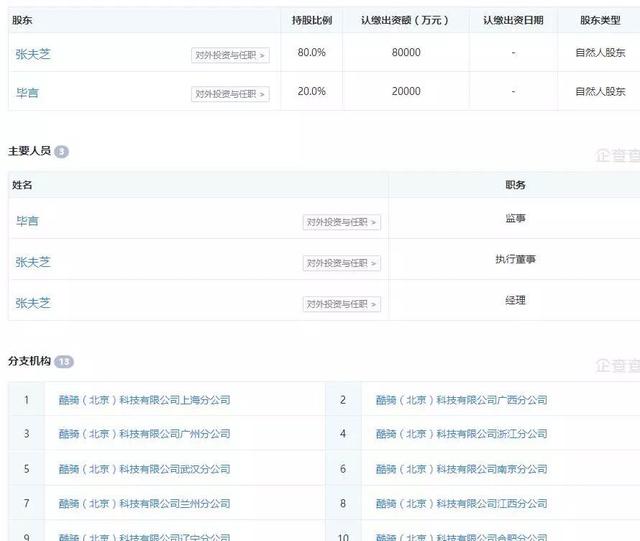Open 酷骑（北京）科技有限公司兰州分公司 branch link
Viewport: 640px width, 541px height.
[144, 503]
